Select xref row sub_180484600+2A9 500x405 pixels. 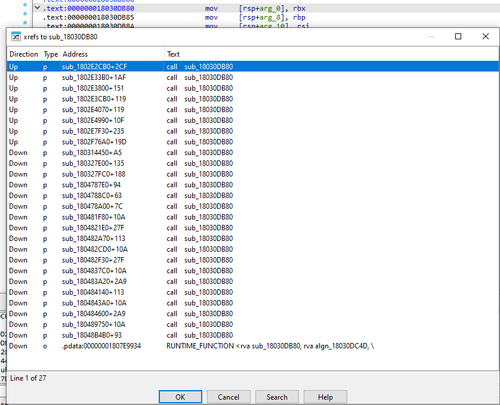click(253, 314)
